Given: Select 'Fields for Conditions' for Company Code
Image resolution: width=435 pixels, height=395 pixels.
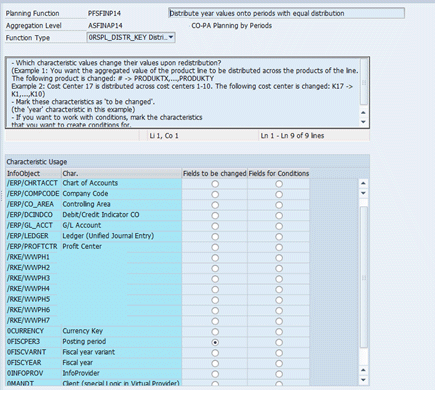Looking at the screenshot, I should pyautogui.click(x=279, y=194).
